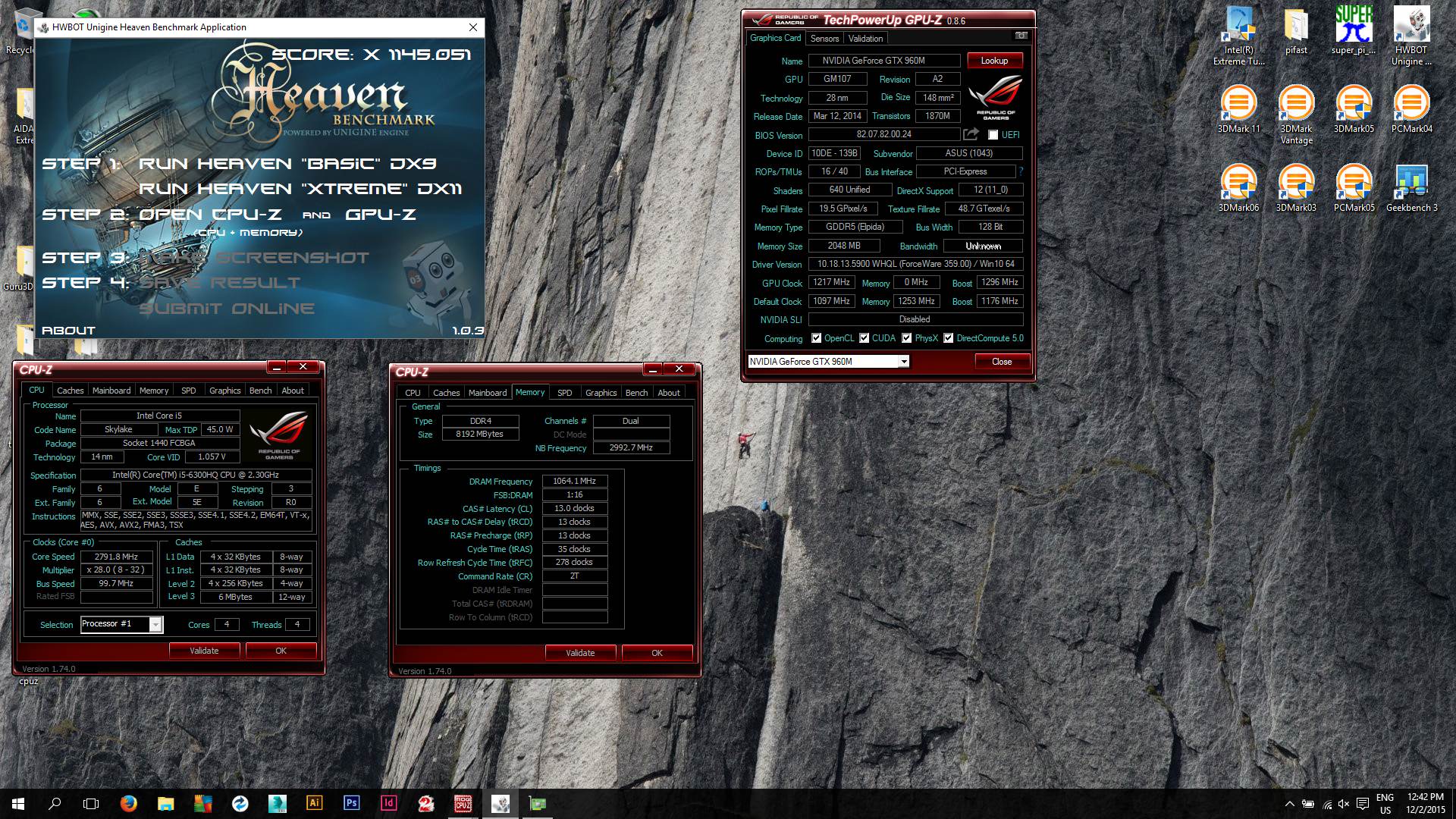Open File Explorer from the taskbar
The image size is (1456, 819).
(166, 803)
